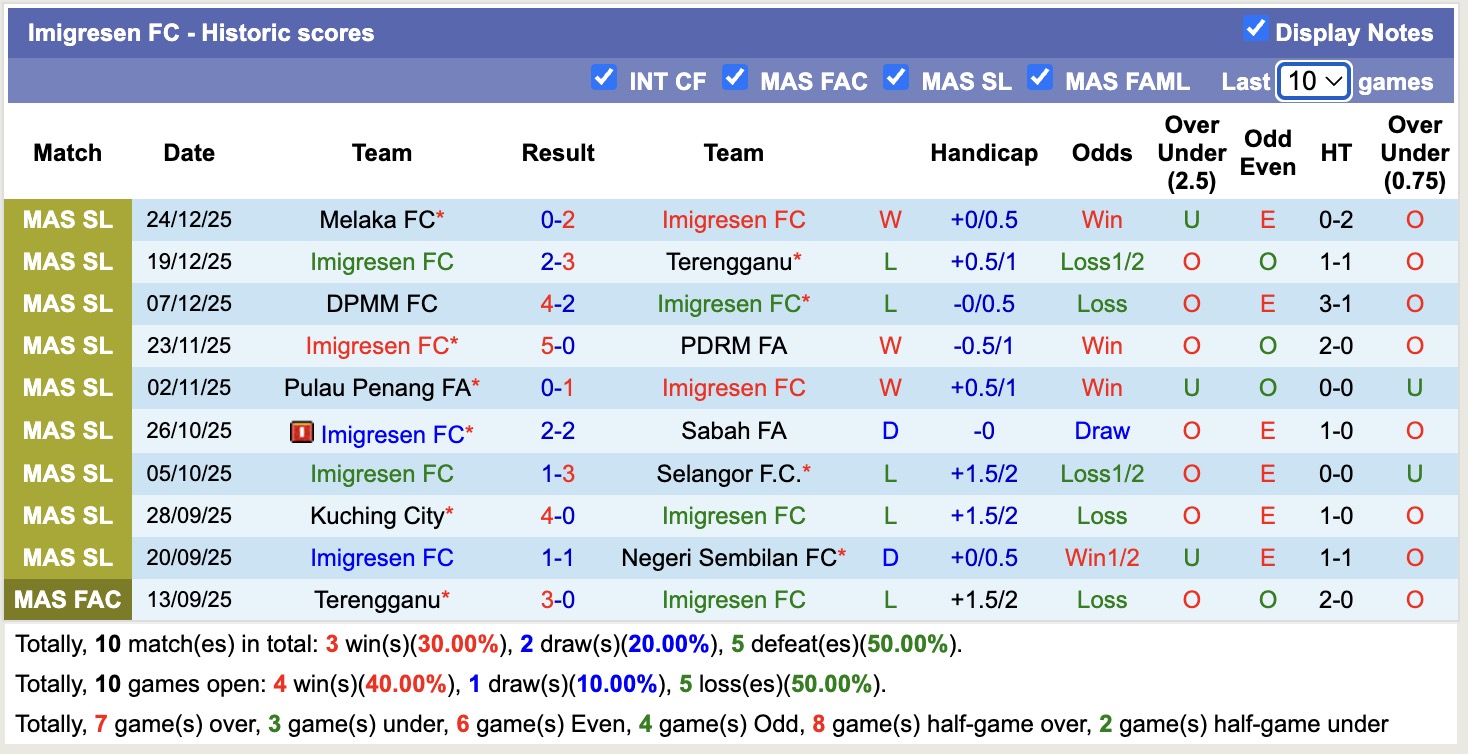Toggle the Display Notes checkbox
Screen dimensions: 1468x754
coord(1255,30)
